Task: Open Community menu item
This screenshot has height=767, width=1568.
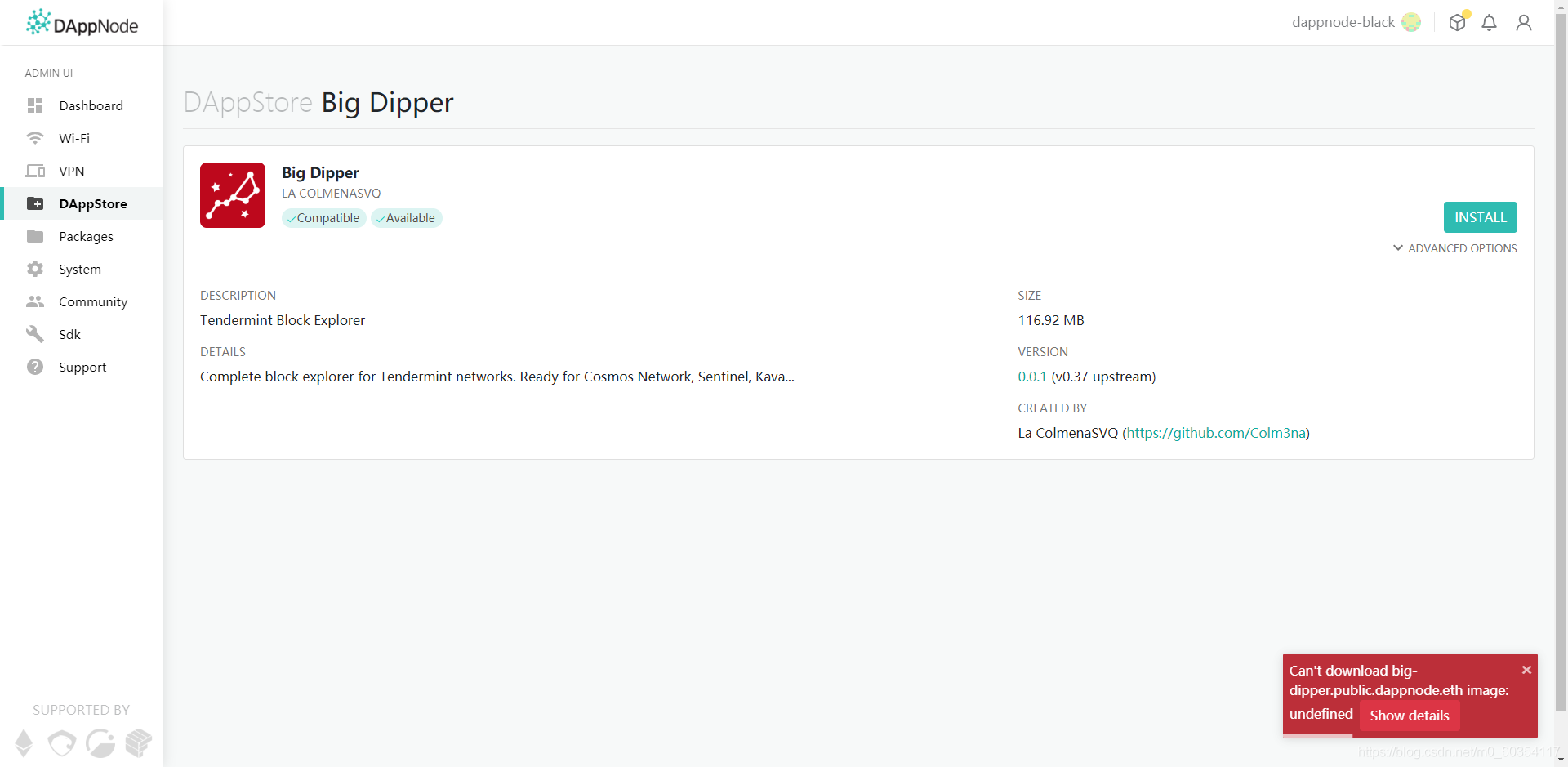Action: pos(82,301)
